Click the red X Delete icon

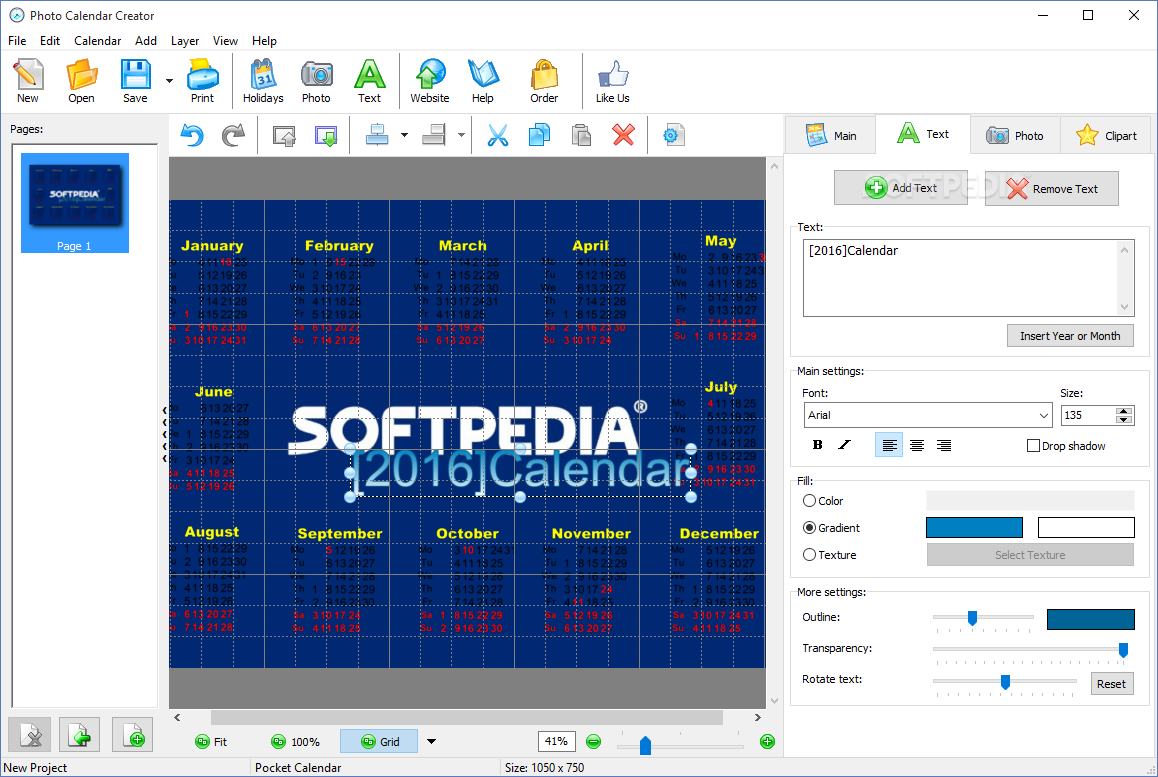coord(623,135)
